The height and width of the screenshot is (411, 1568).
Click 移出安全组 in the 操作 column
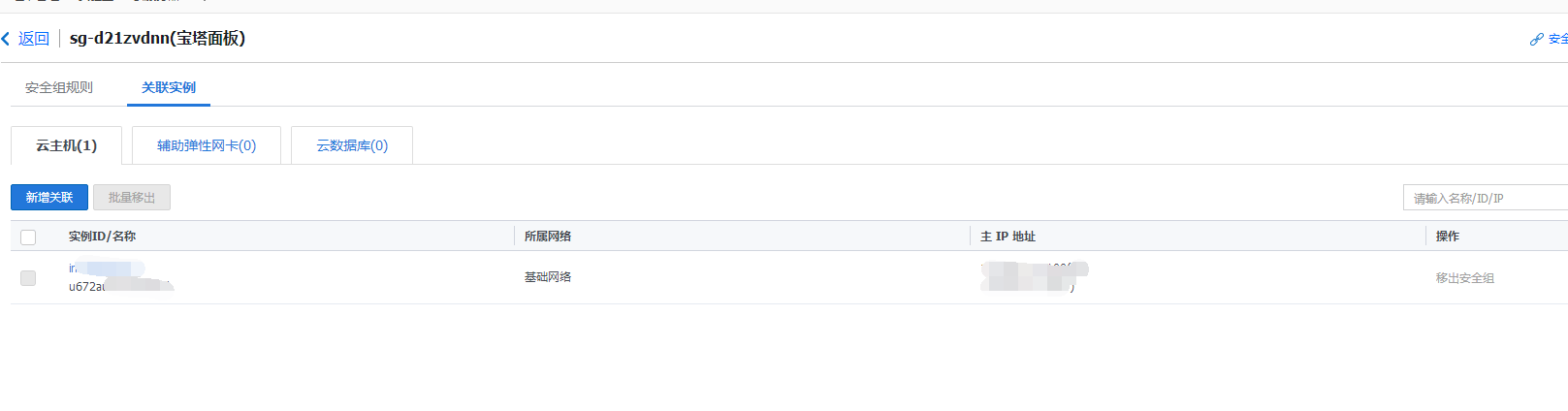(x=1465, y=278)
